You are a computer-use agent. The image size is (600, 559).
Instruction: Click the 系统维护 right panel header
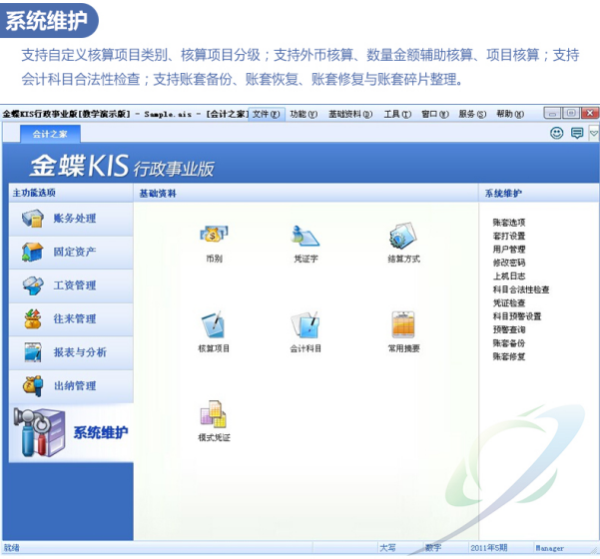click(x=503, y=193)
